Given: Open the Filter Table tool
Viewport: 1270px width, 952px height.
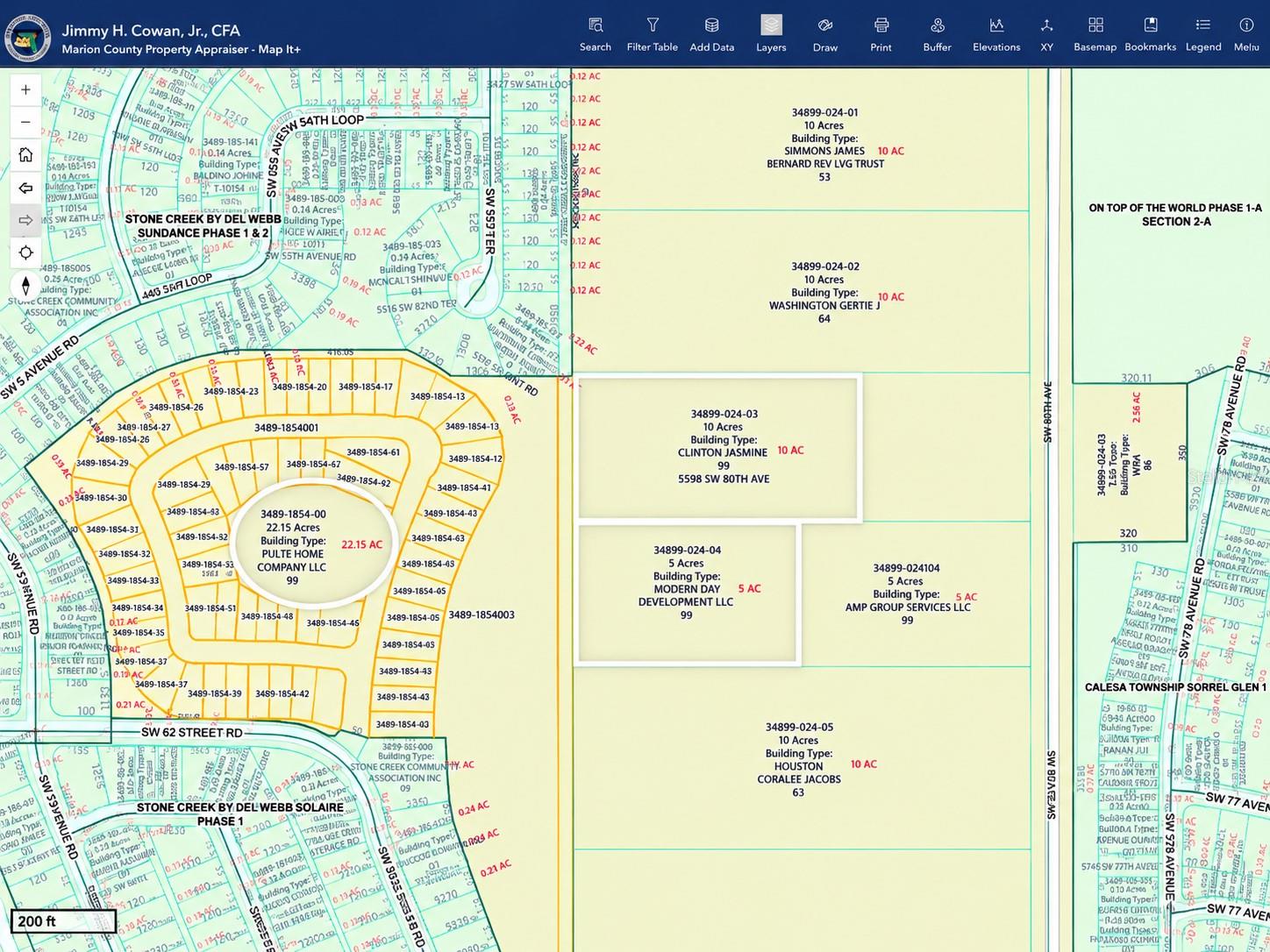Looking at the screenshot, I should [x=652, y=34].
